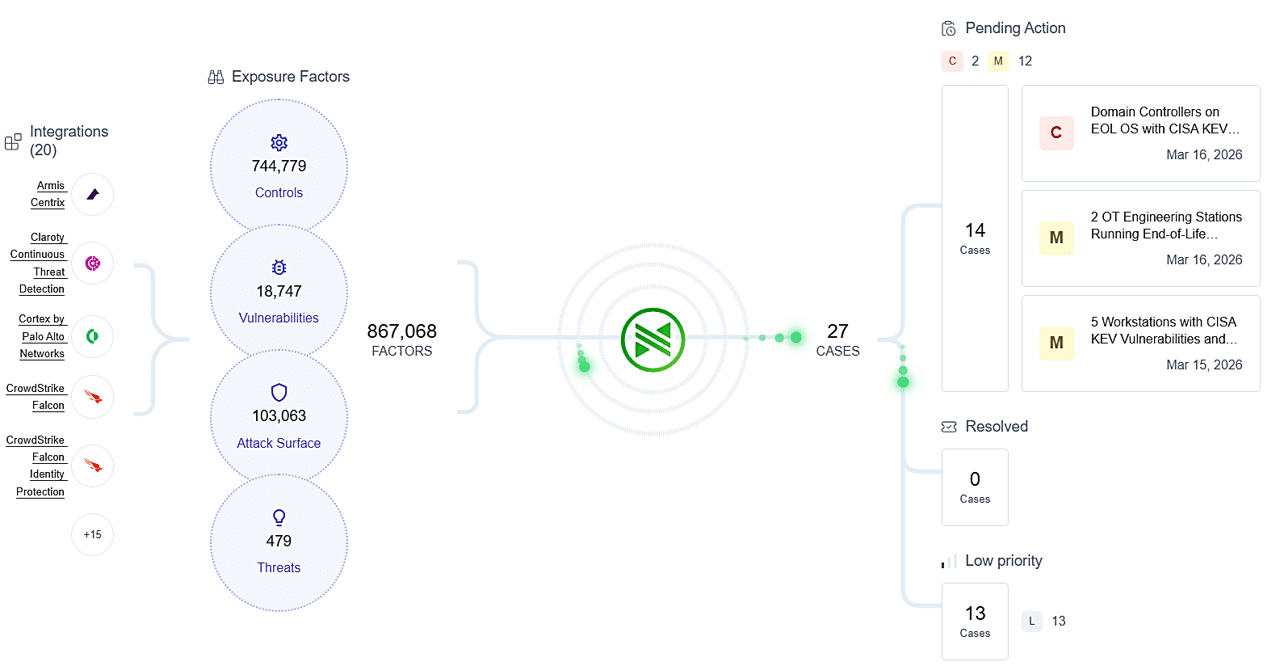The image size is (1280, 670).
Task: Click the Armis Centrix link text
Action: [50, 194]
